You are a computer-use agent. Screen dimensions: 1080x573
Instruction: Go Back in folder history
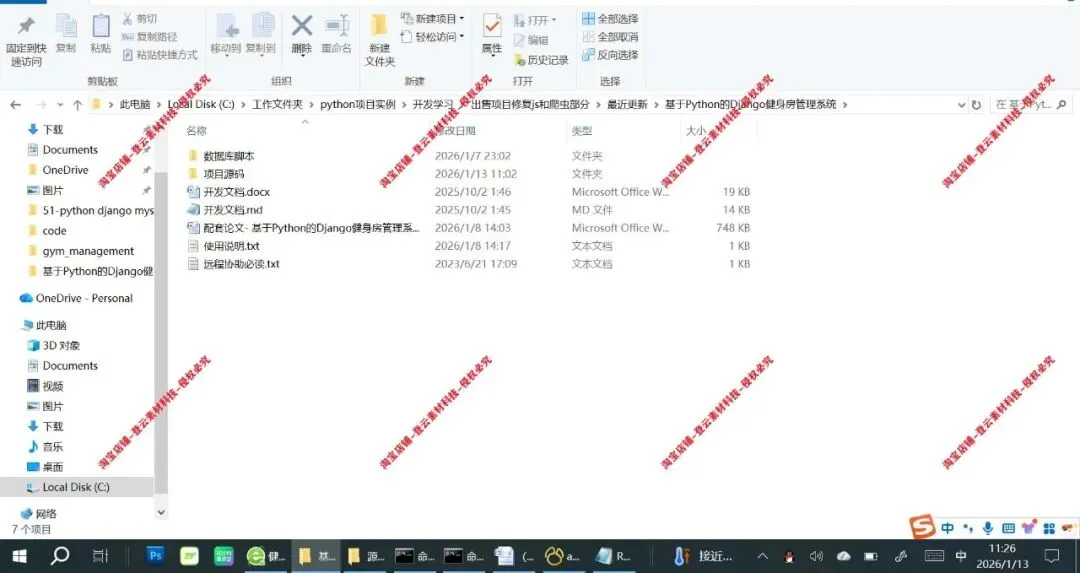click(16, 105)
